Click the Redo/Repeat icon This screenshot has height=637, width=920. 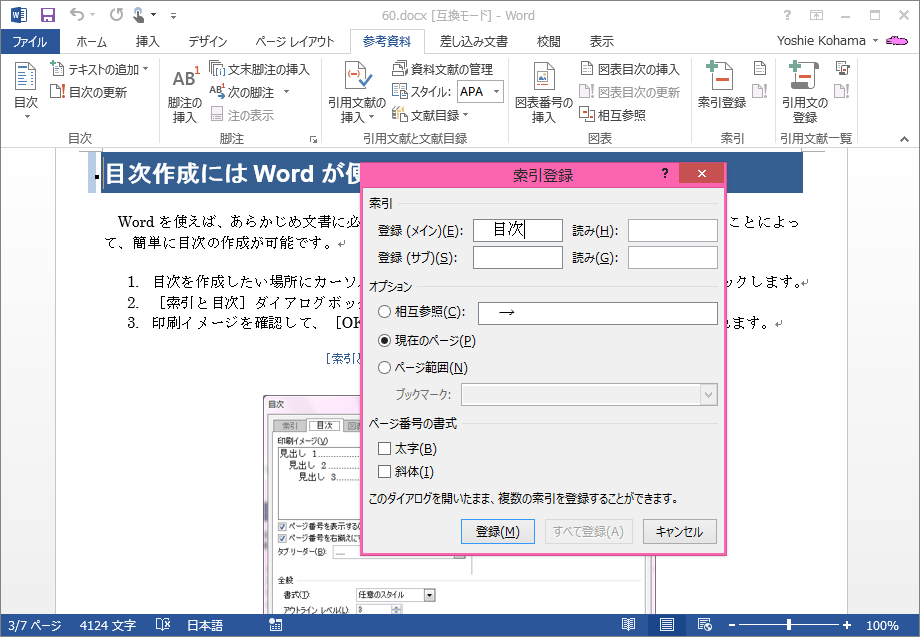pyautogui.click(x=116, y=14)
